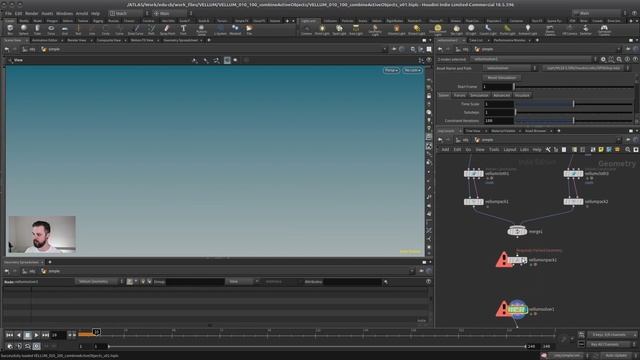Open the network editor Layout menu
This screenshot has width=640, height=360.
[x=509, y=150]
